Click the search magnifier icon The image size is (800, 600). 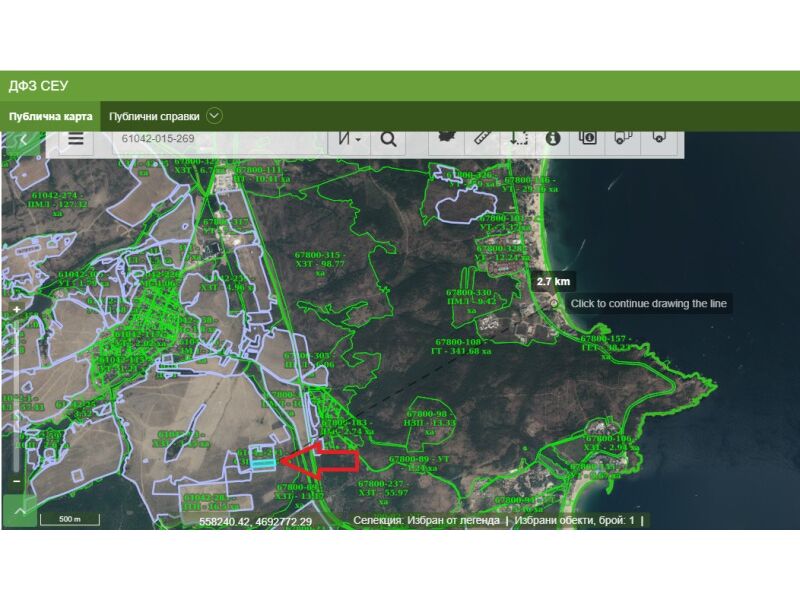click(388, 139)
